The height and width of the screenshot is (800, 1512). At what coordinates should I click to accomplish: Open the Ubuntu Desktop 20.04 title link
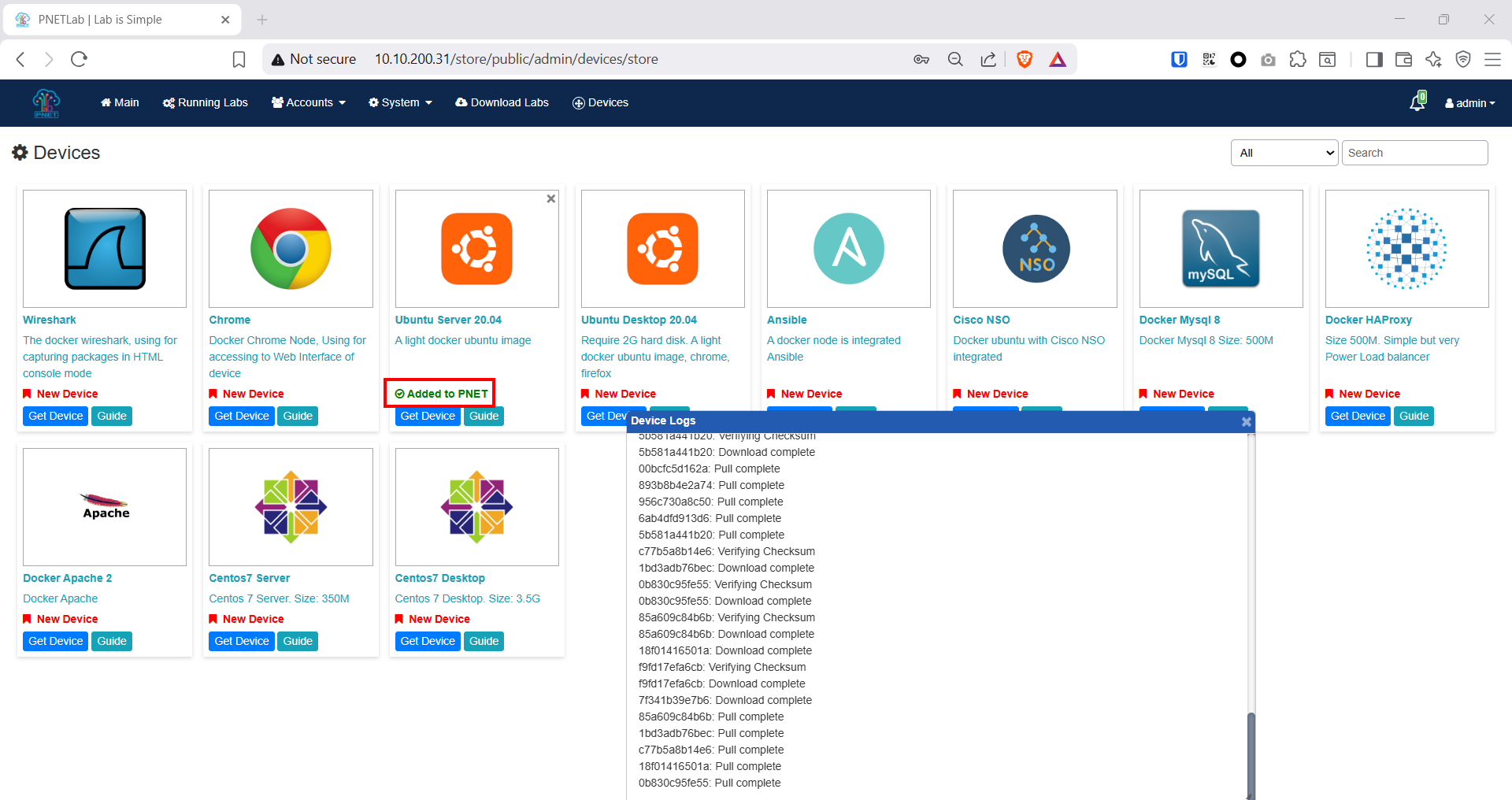coord(639,320)
